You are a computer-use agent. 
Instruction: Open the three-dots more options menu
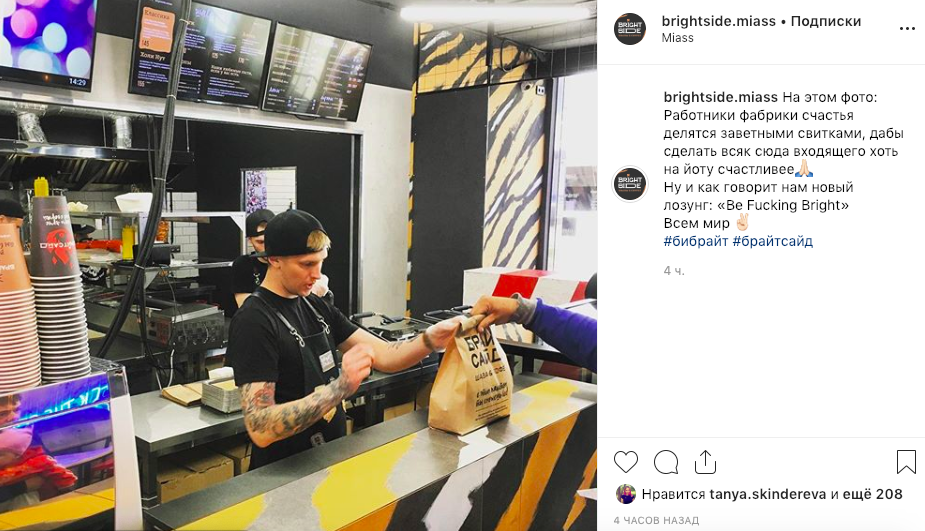[907, 28]
